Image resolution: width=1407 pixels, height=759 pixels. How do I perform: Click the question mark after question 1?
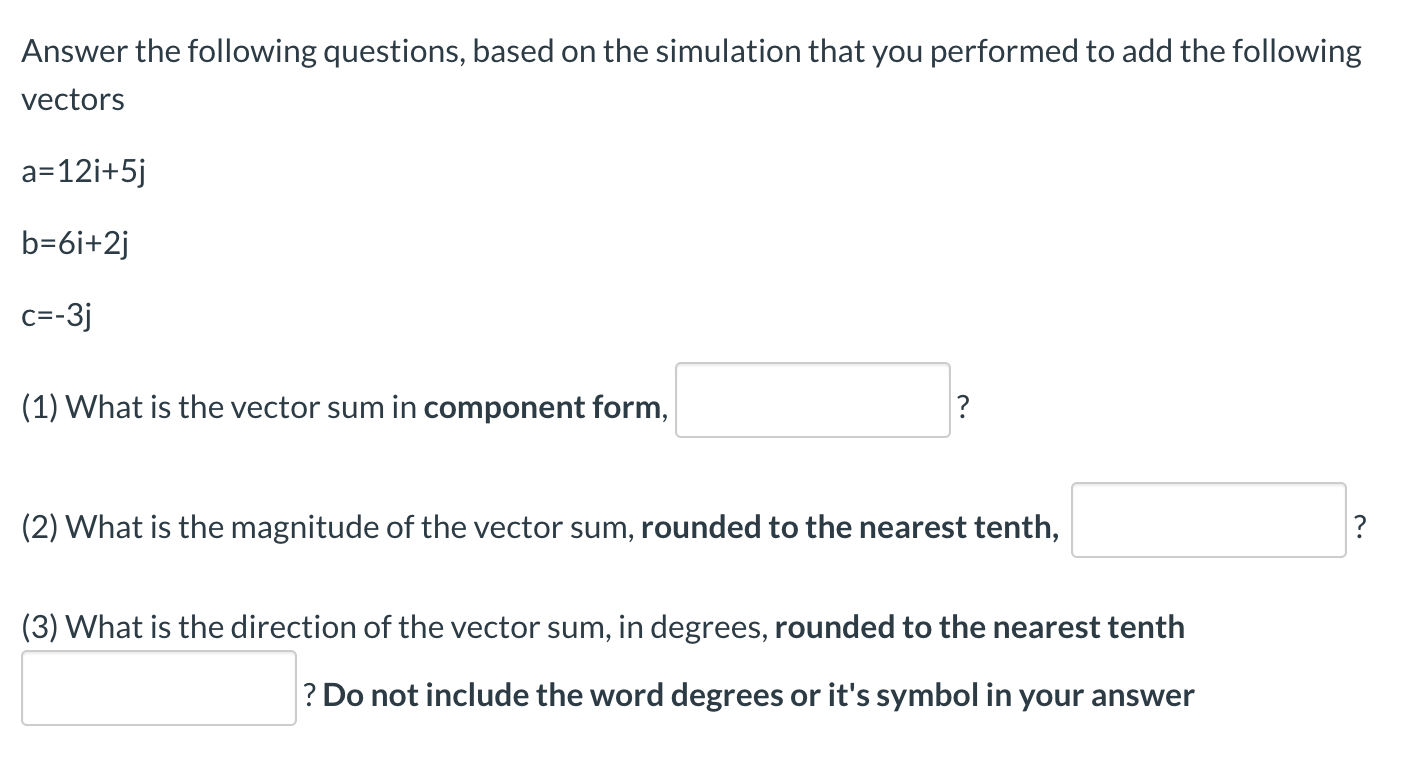[962, 406]
